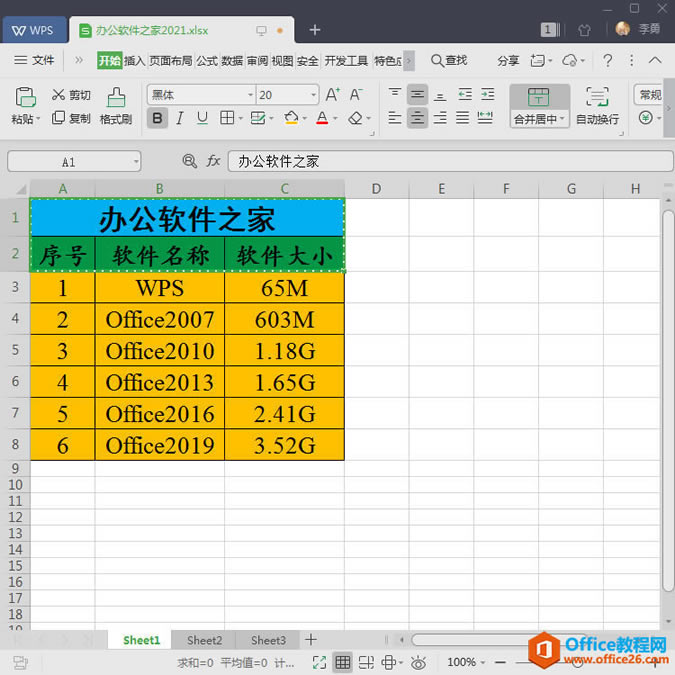Toggle reading mode crosshair icon
The width and height of the screenshot is (675, 675).
point(389,663)
